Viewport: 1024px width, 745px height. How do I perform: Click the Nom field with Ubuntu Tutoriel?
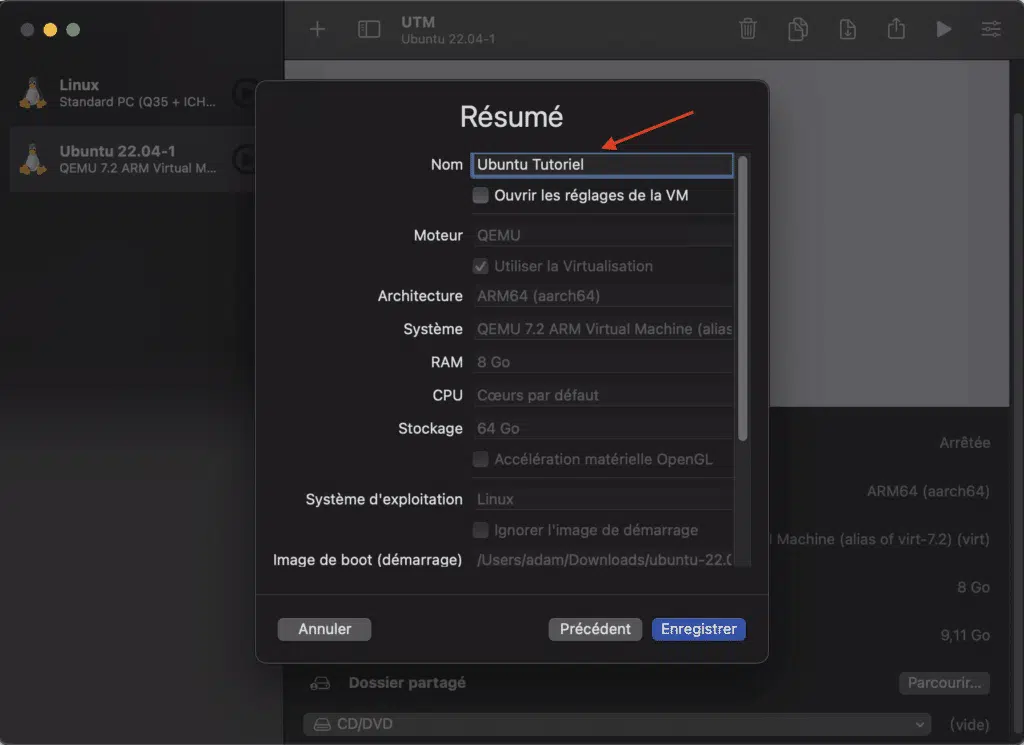tap(602, 165)
